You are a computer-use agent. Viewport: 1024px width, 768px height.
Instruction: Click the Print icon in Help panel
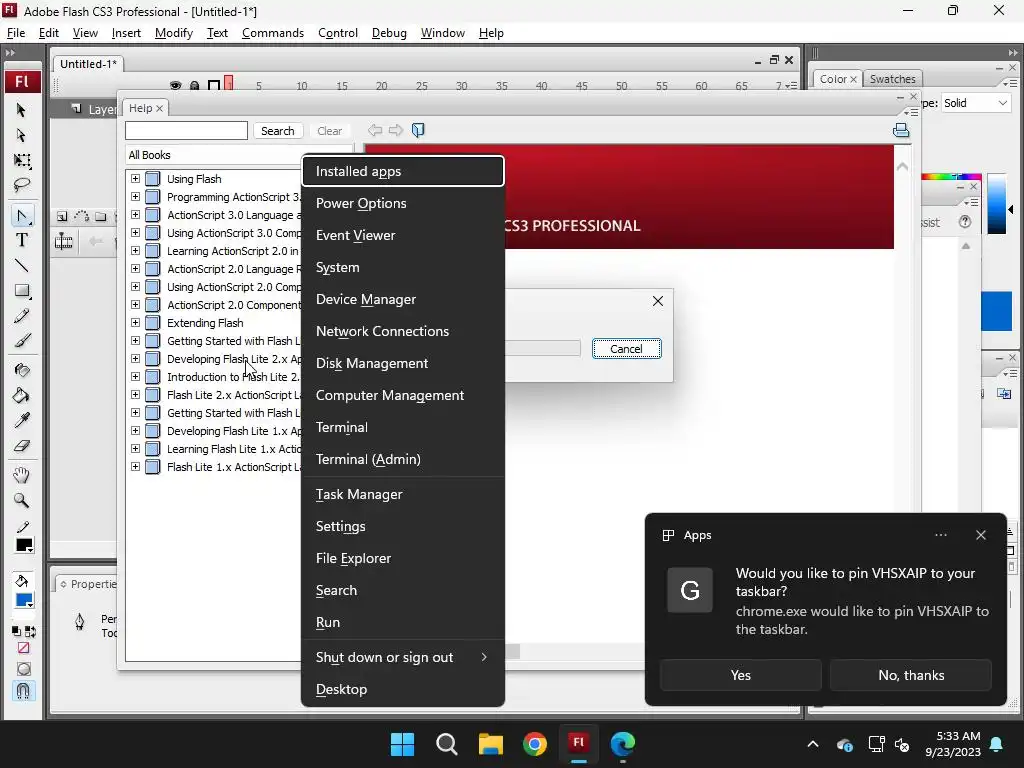point(901,130)
